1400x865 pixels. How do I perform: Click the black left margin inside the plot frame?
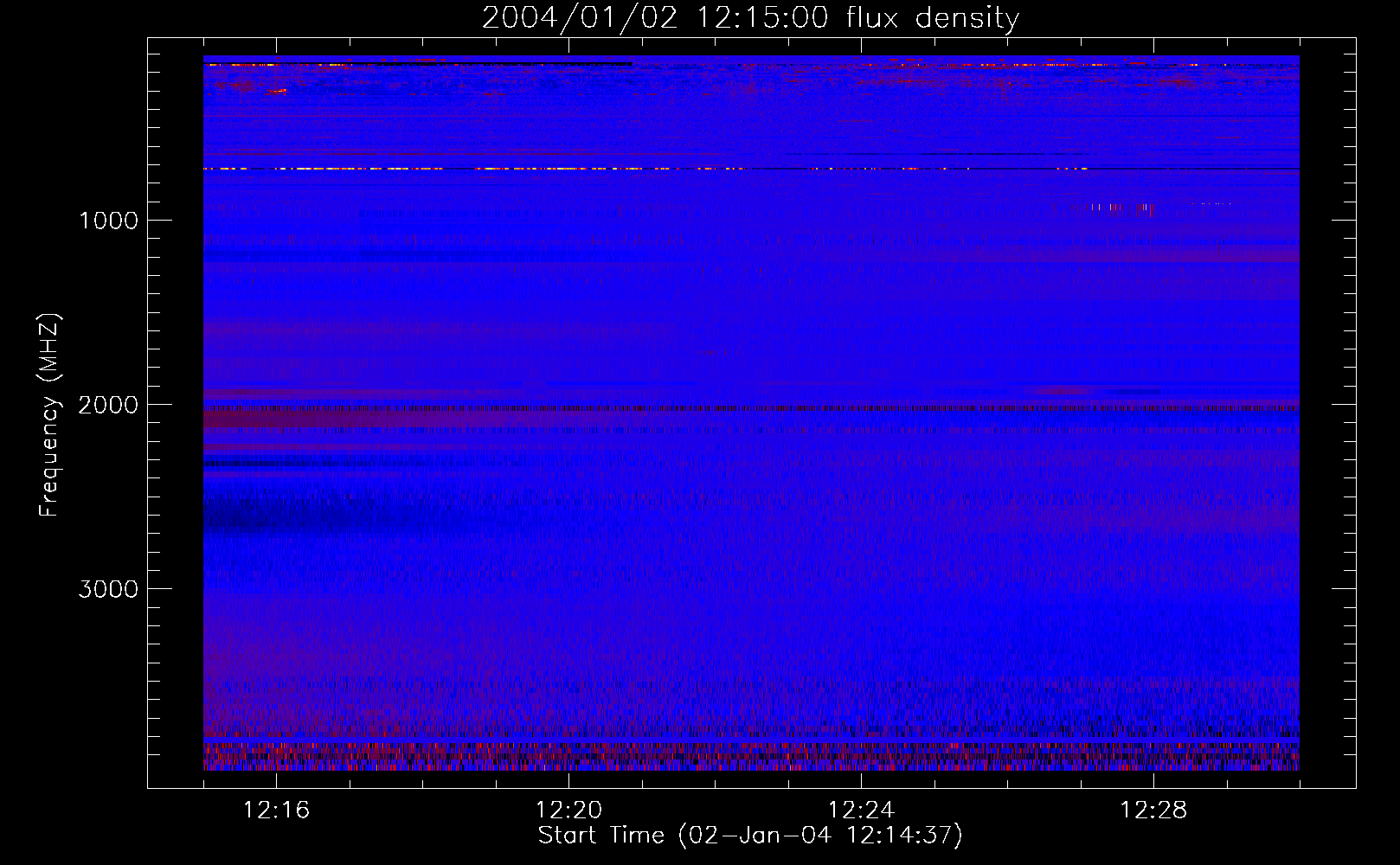coord(176,415)
